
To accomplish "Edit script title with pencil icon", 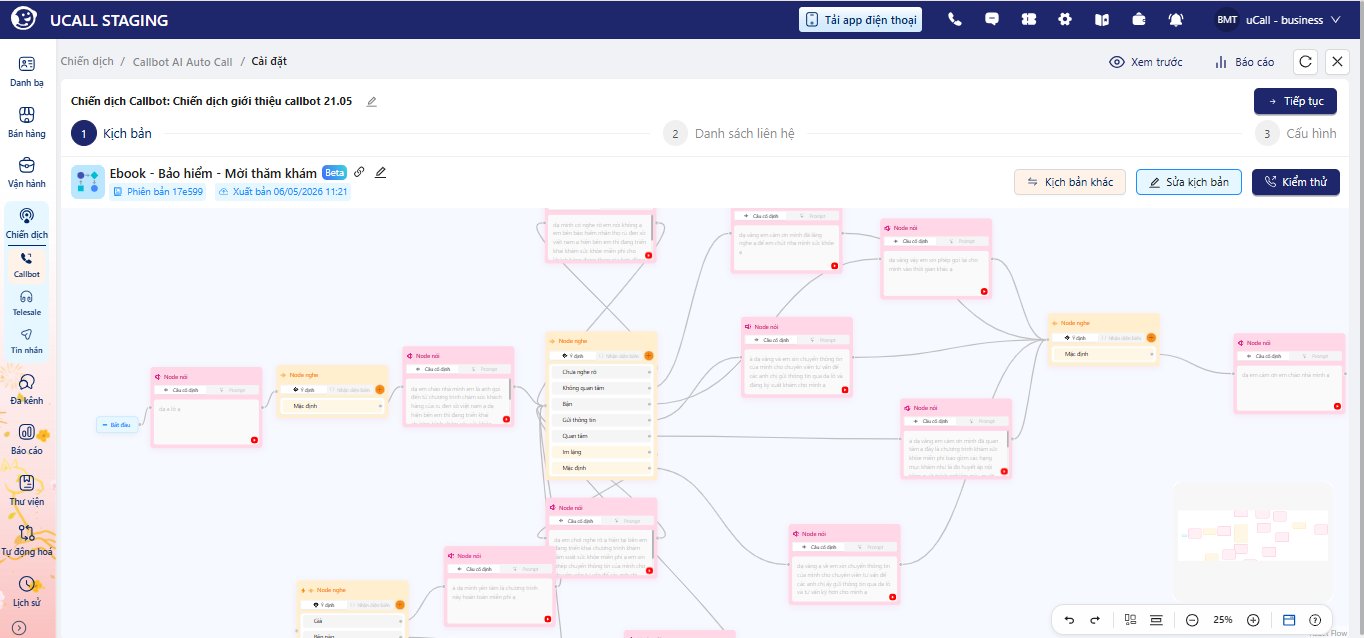I will coord(380,172).
